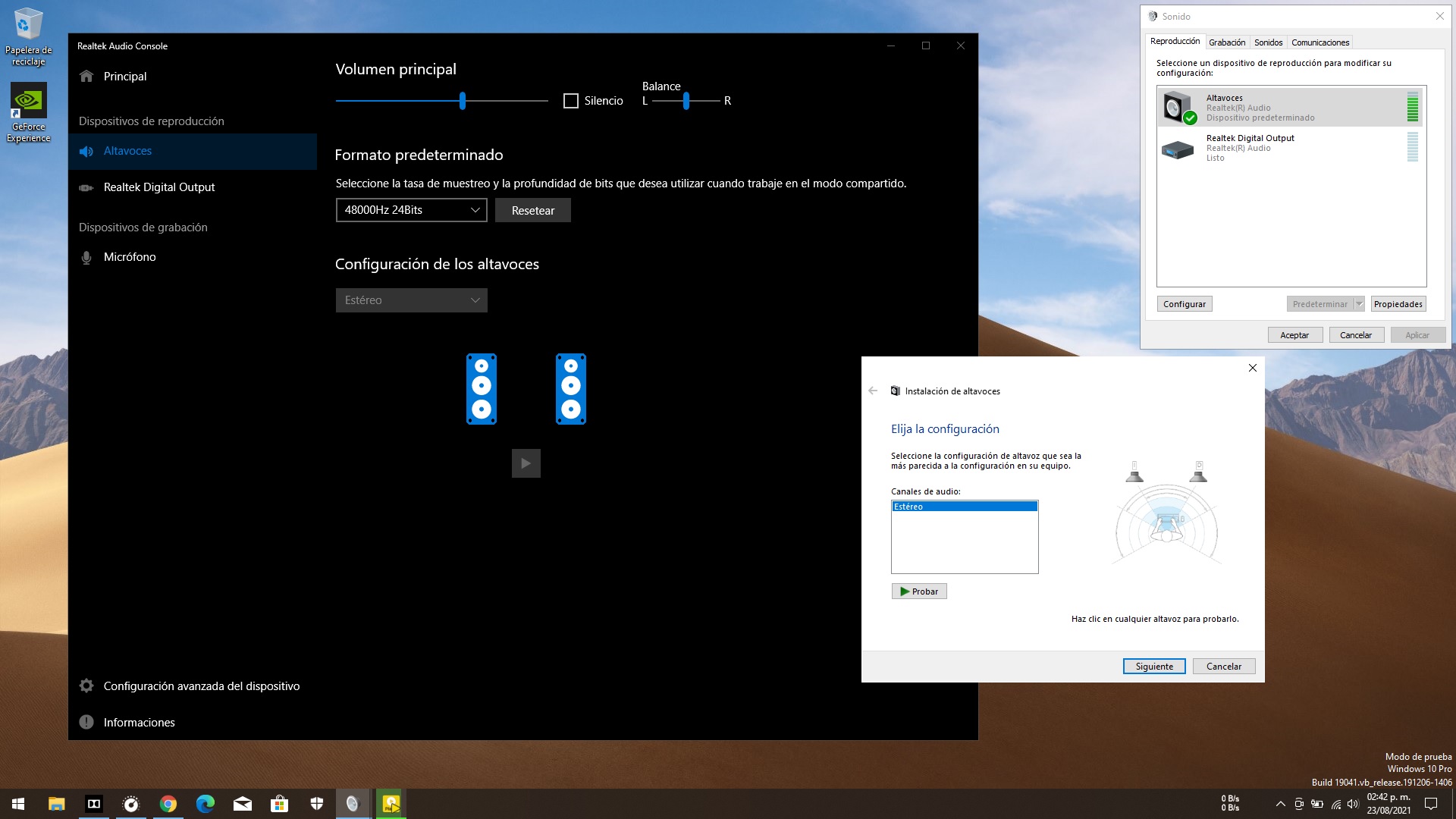1456x819 pixels.
Task: Show hidden system tray icons
Action: [x=1281, y=804]
